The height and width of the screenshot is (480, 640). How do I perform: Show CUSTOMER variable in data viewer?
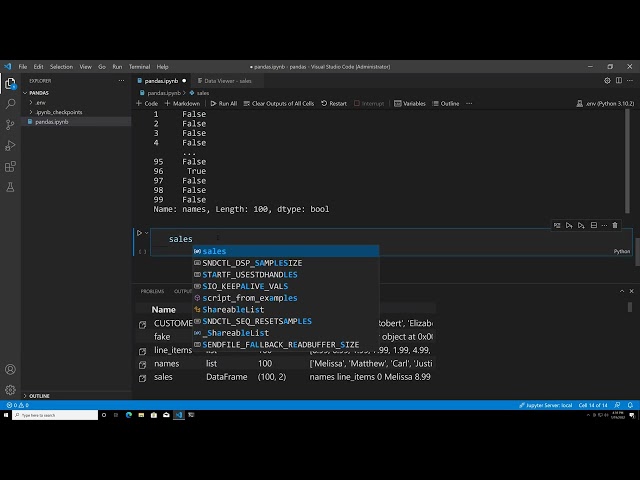[142, 325]
